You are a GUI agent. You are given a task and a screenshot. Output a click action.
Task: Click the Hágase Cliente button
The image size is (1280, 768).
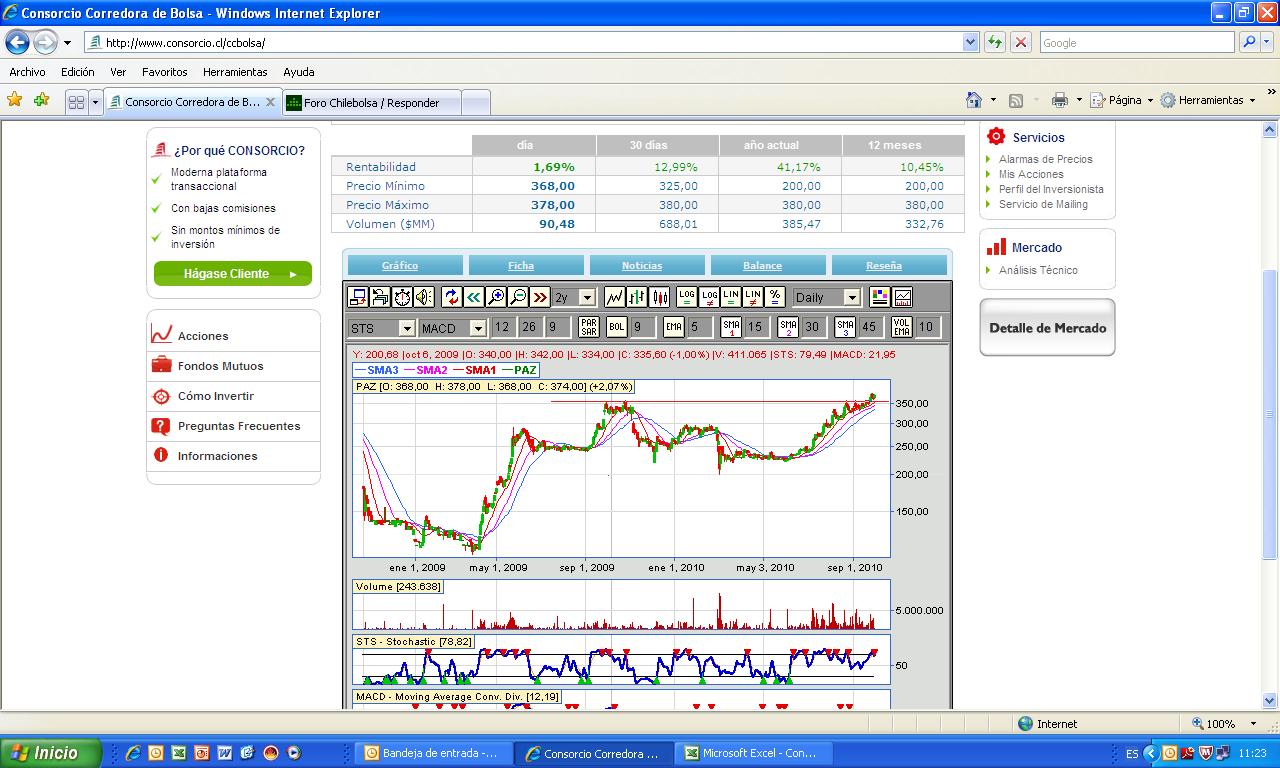click(232, 274)
